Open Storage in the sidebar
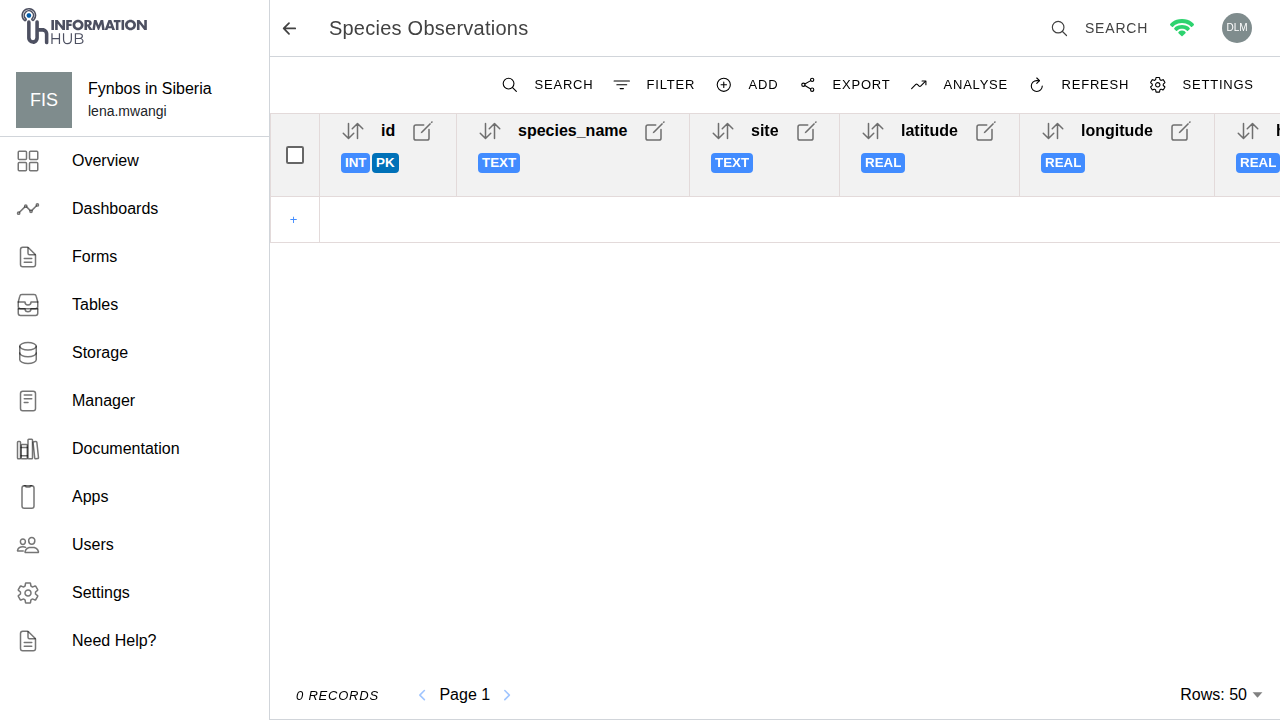The image size is (1280, 720). point(135,353)
